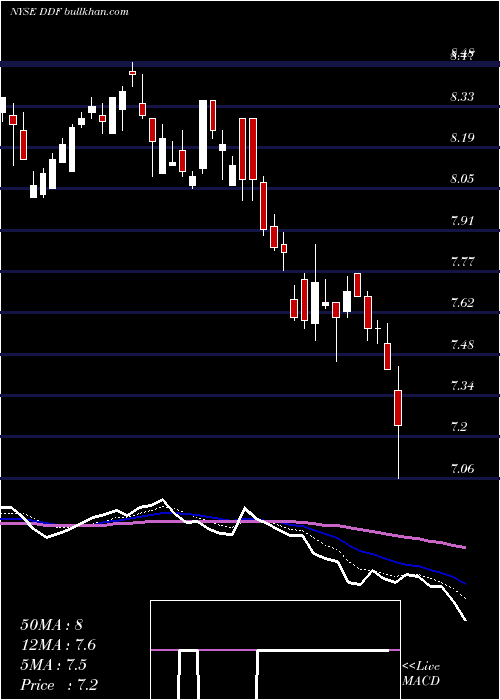The image size is (500, 700).
Task: Click the NYSE DDF chart title
Action: [x=69, y=12]
